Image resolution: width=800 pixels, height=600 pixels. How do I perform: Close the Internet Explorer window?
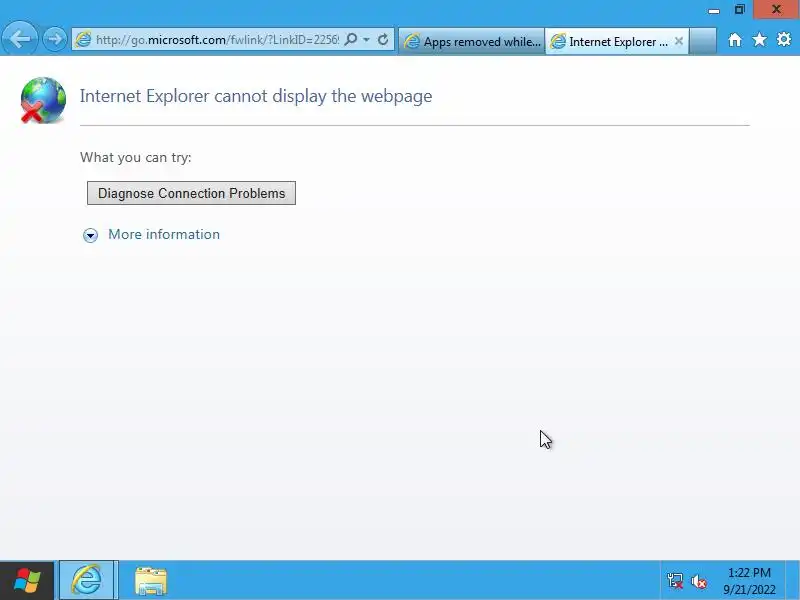coord(776,9)
